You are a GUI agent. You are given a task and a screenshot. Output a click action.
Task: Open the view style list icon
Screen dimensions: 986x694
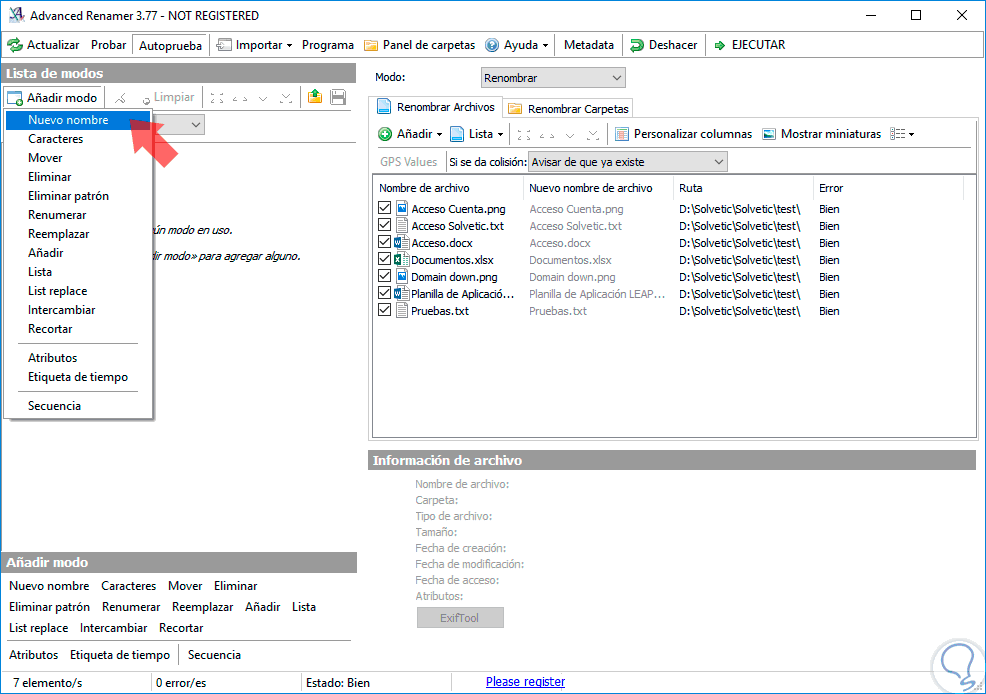point(897,134)
